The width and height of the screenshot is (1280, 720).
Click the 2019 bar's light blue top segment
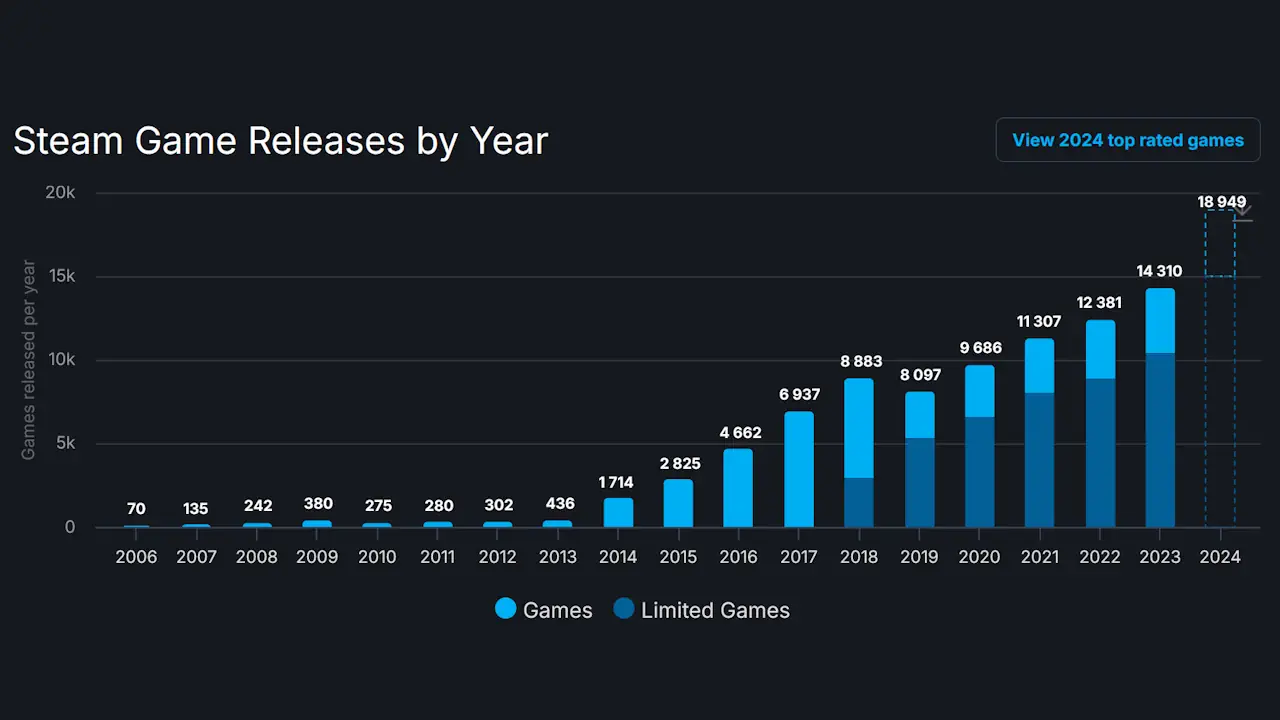(x=919, y=415)
